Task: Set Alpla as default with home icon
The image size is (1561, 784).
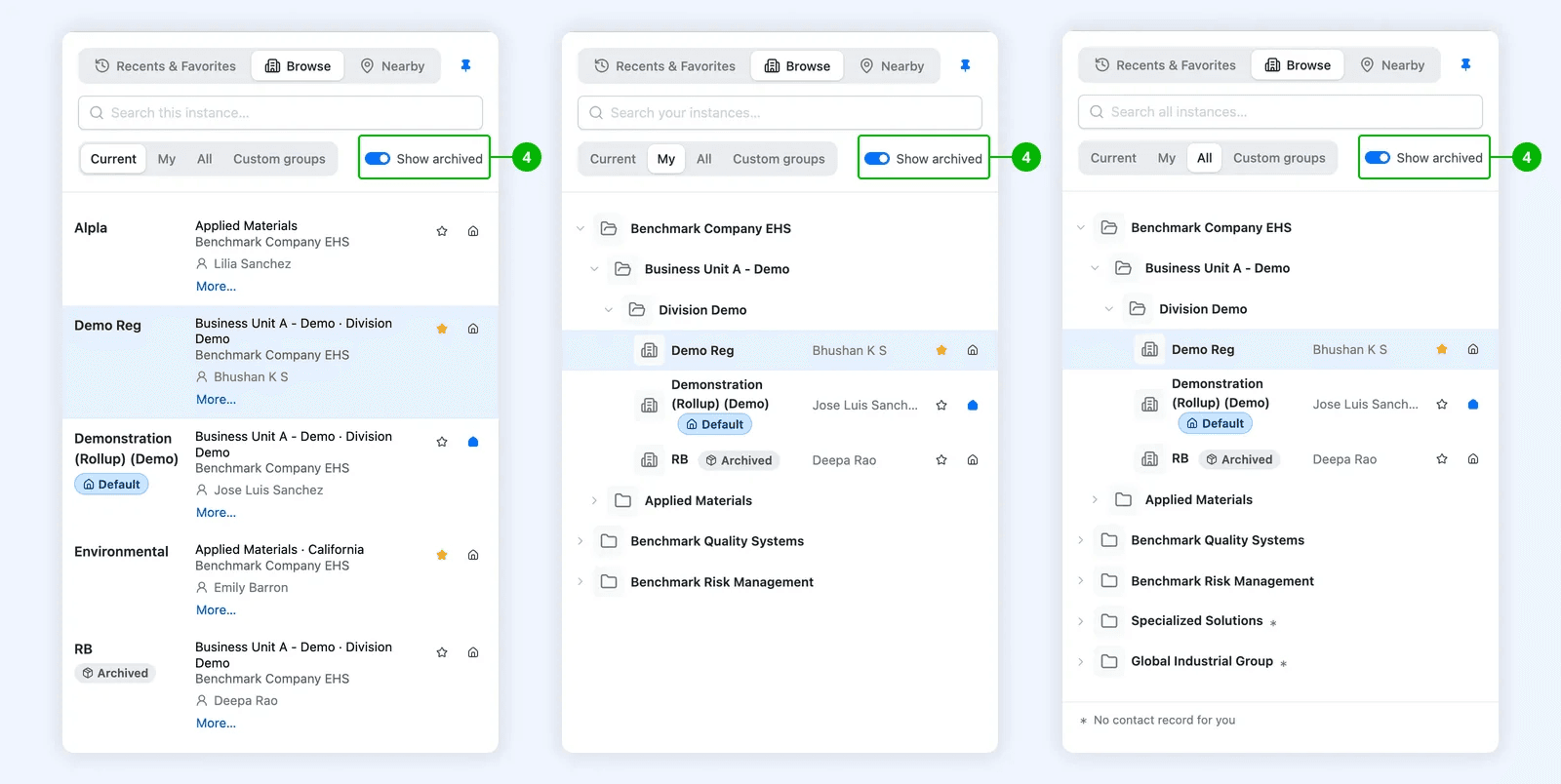Action: [x=473, y=231]
